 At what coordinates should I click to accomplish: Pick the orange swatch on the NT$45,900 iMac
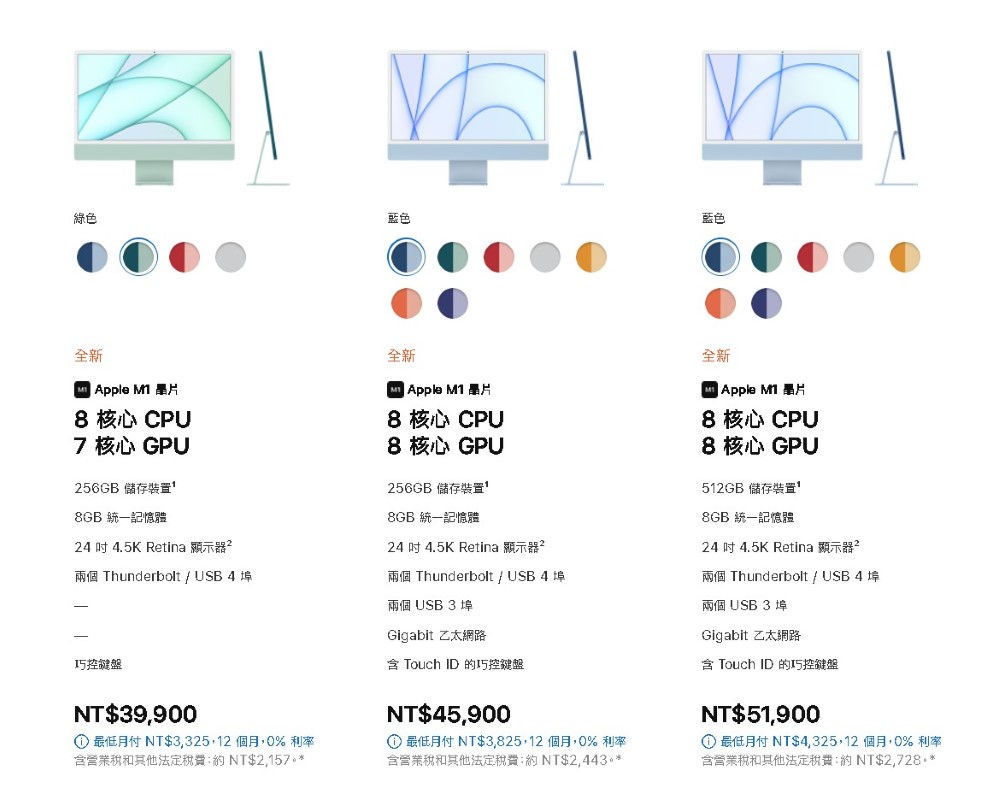406,303
